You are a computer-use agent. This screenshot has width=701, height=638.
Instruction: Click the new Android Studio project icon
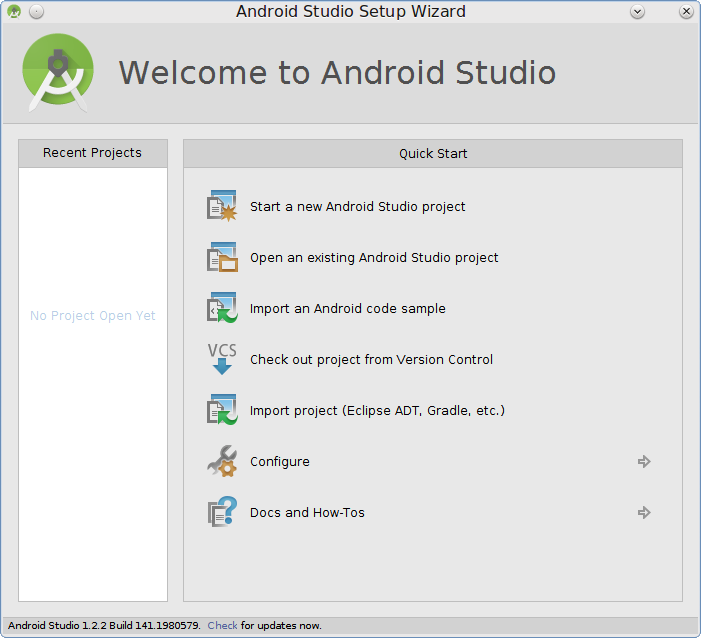coord(222,206)
